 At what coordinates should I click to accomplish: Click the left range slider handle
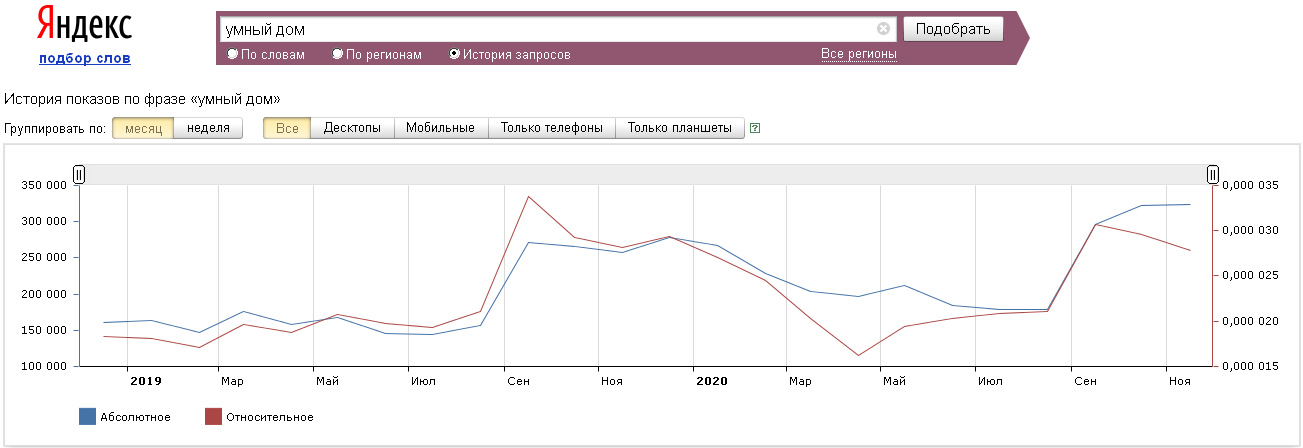79,175
